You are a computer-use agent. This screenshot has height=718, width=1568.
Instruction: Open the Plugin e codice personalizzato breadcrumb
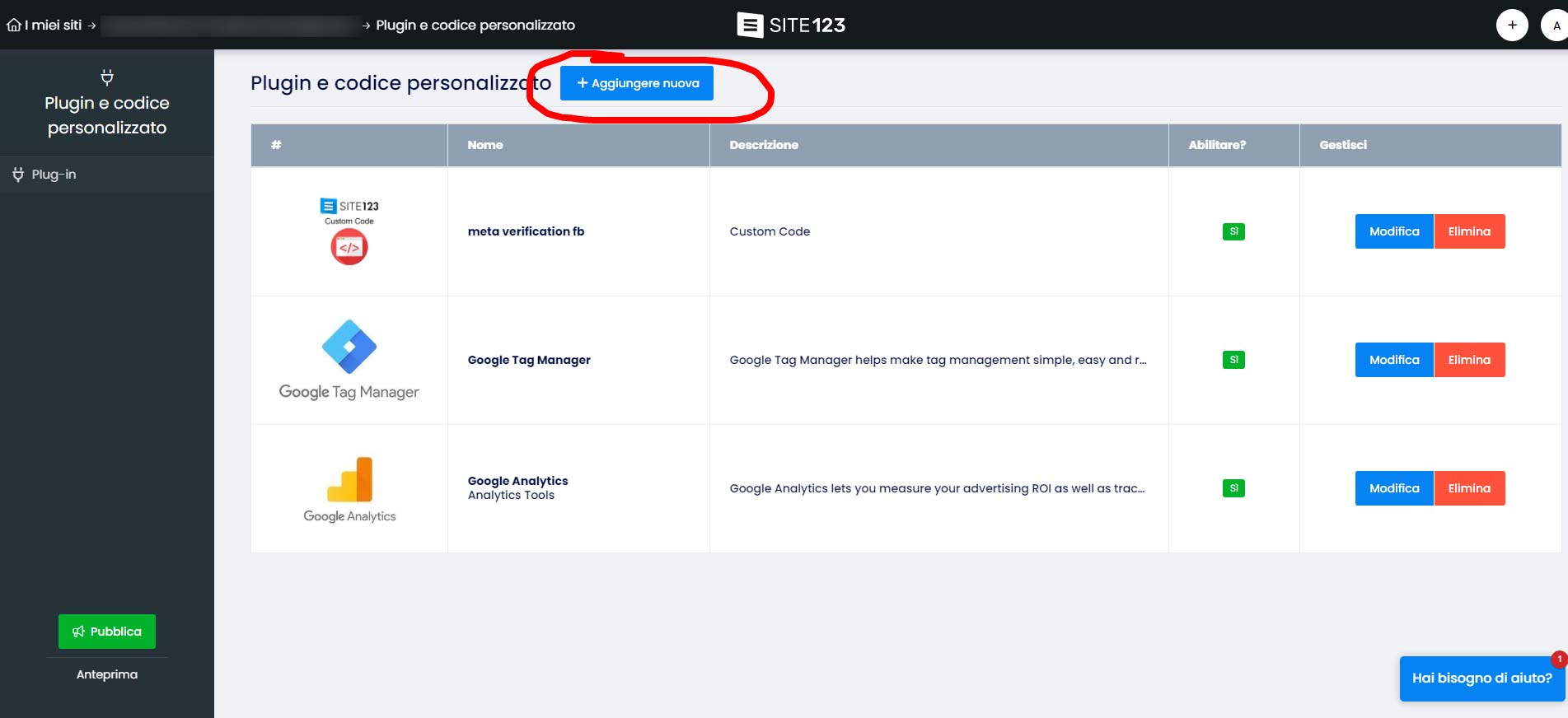click(475, 26)
